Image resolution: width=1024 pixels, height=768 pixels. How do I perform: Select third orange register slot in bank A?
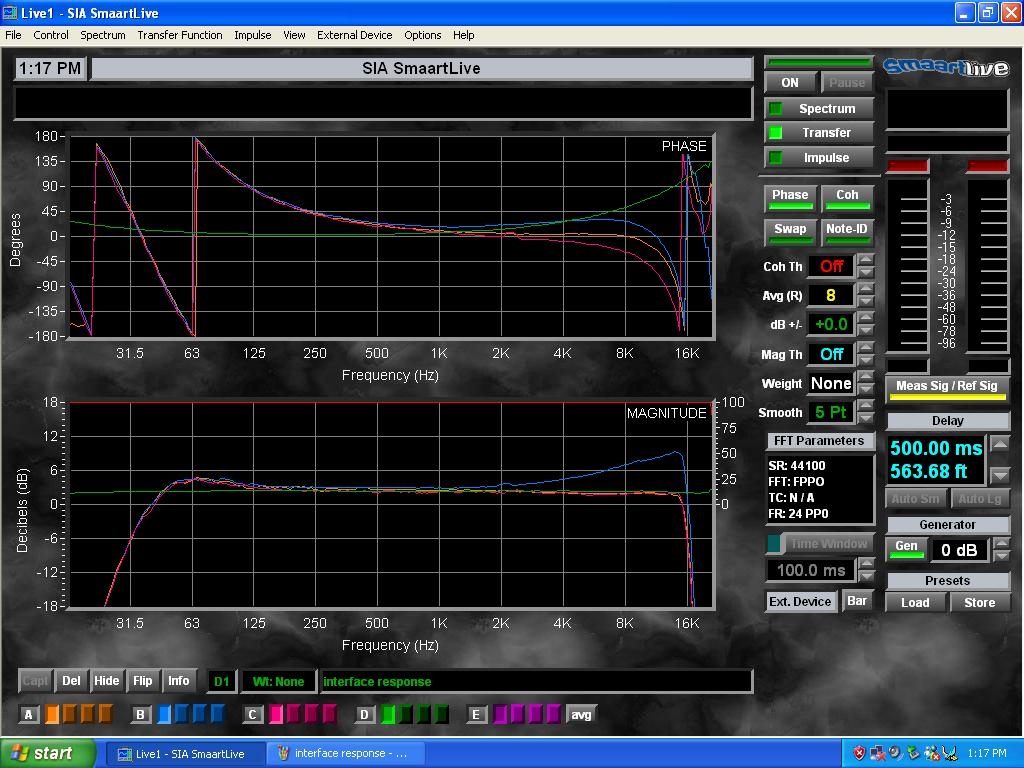coord(88,714)
